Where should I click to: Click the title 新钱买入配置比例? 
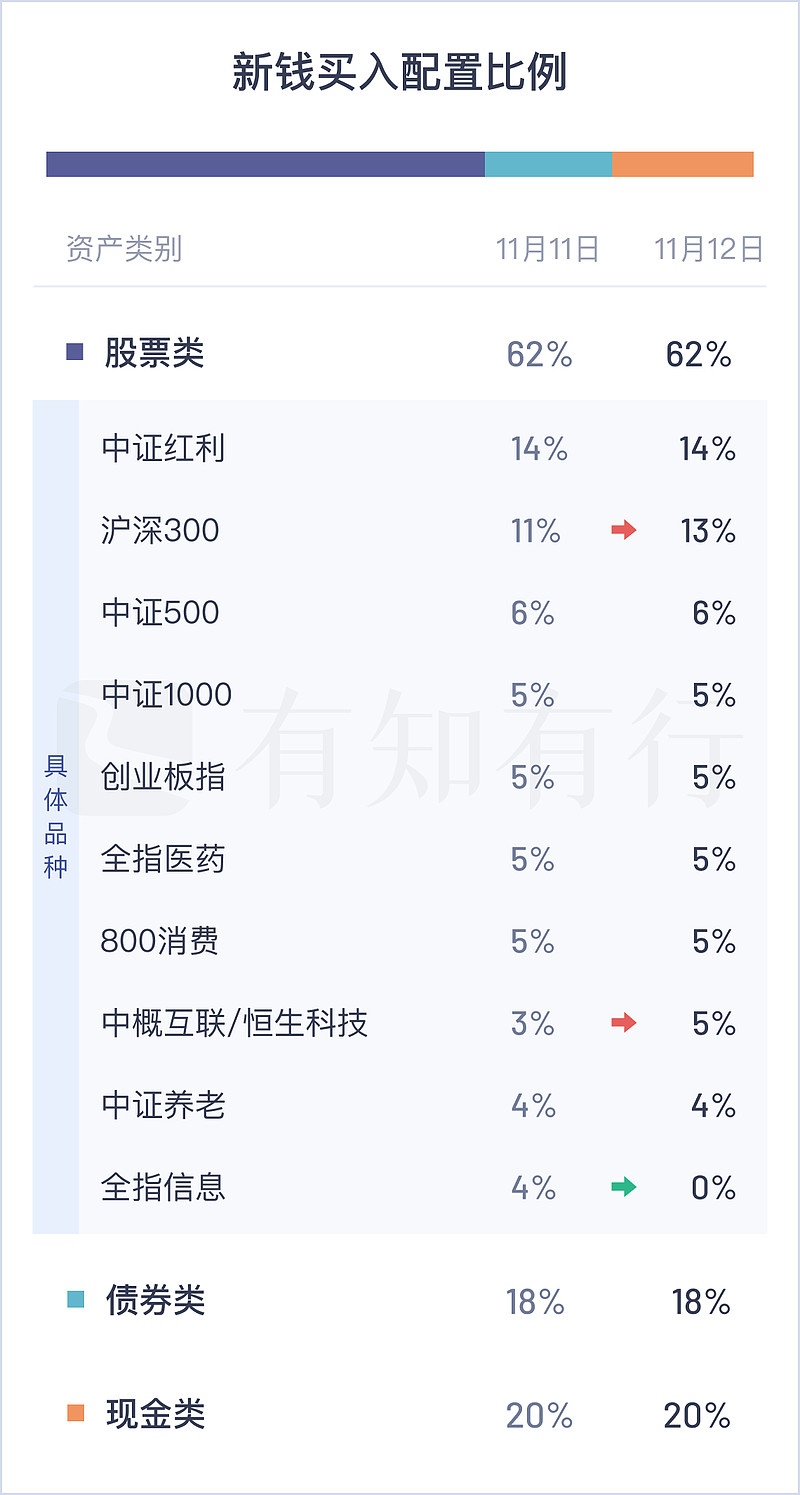tap(400, 73)
